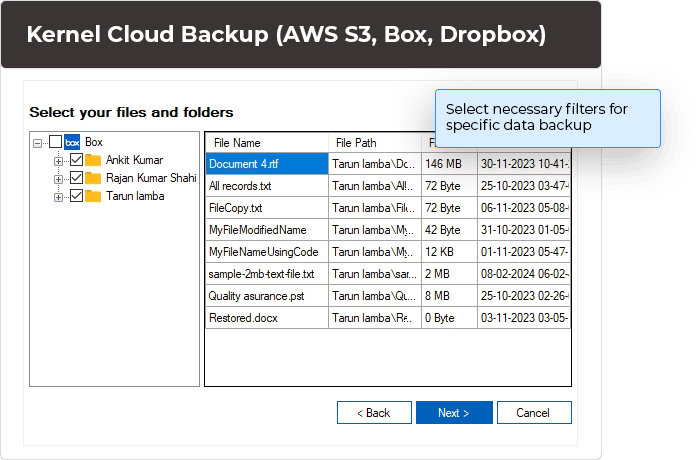The image size is (700, 460).
Task: Select sample-2mb-text-file.txt file name
Action: pos(262,274)
